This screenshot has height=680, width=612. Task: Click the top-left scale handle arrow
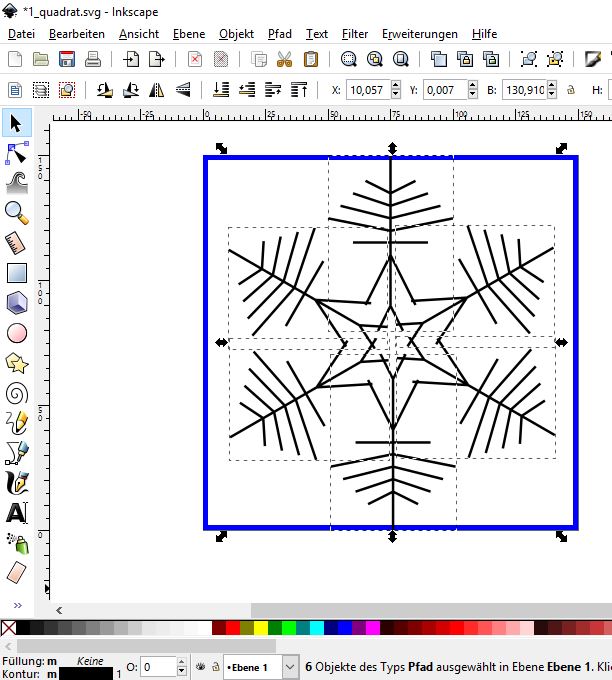click(221, 148)
